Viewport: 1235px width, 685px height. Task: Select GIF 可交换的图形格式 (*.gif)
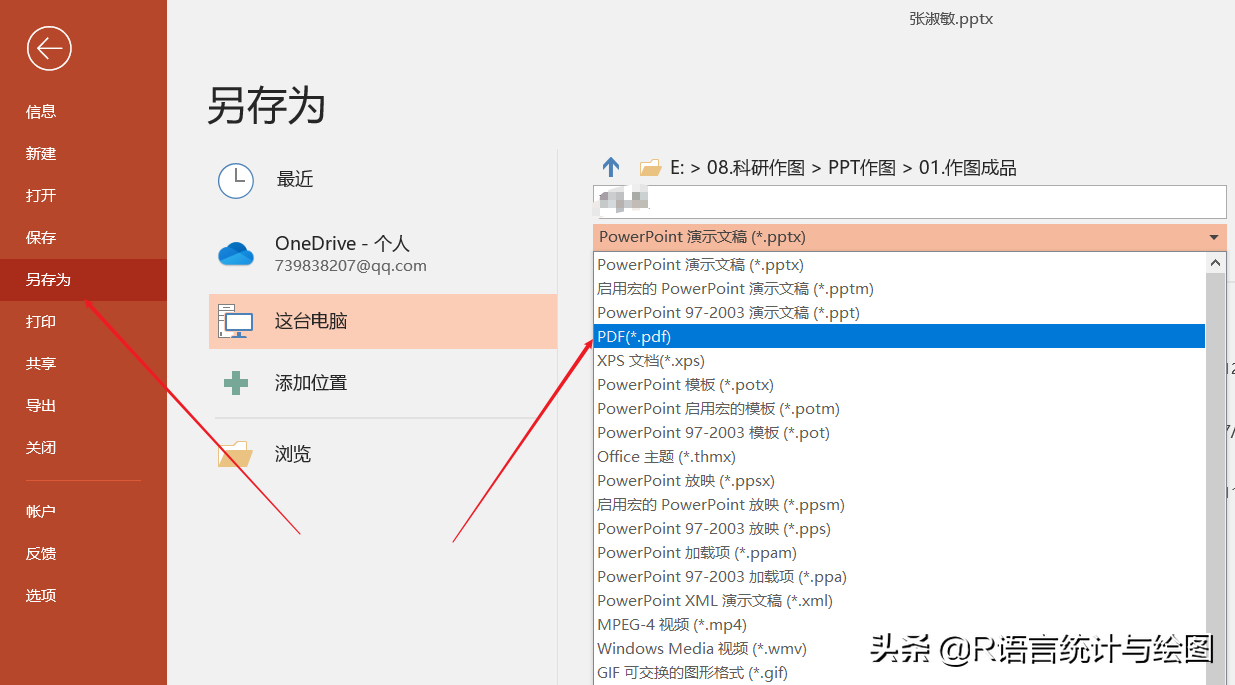pos(899,673)
